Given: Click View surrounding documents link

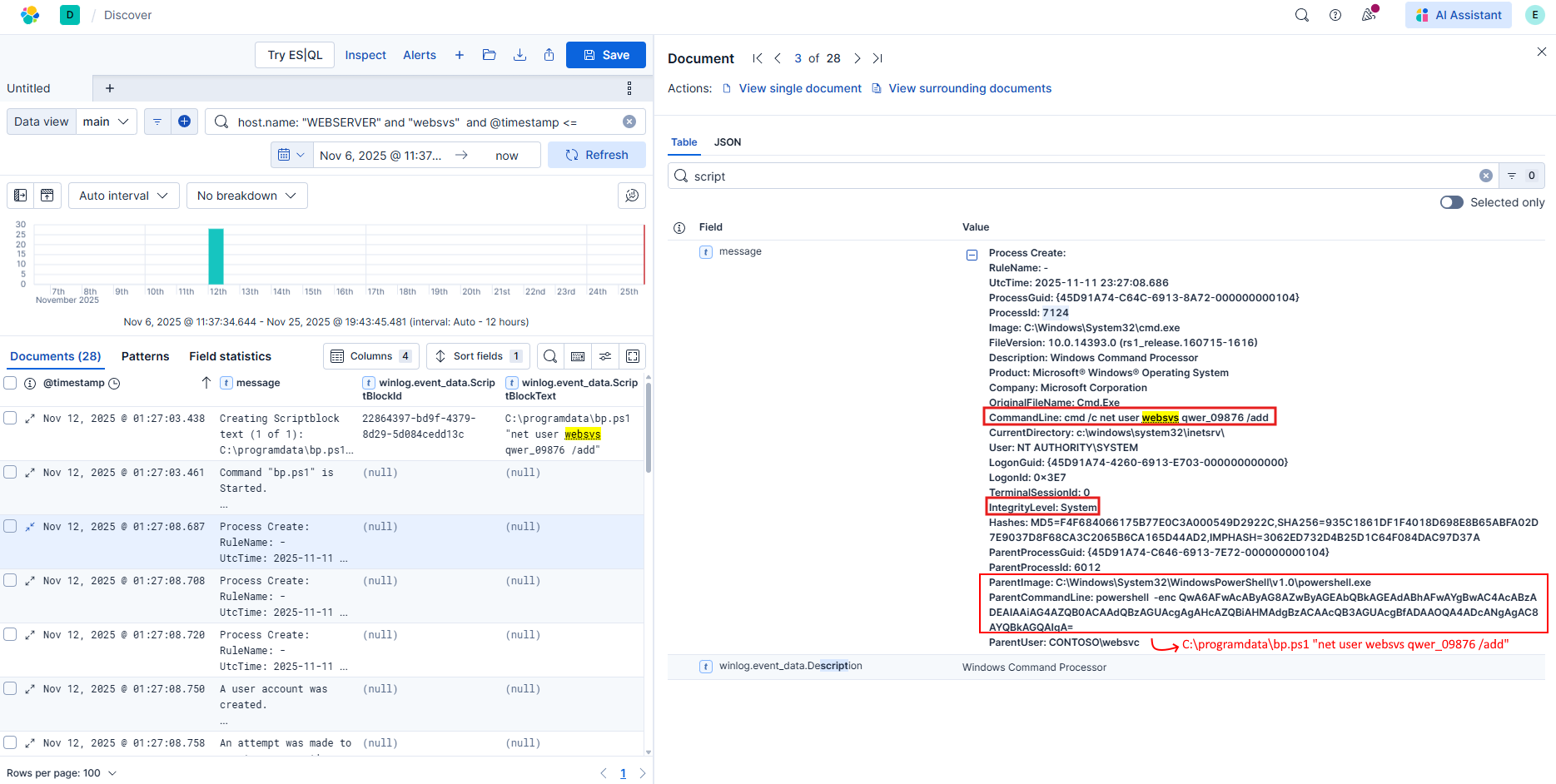Looking at the screenshot, I should (x=969, y=88).
